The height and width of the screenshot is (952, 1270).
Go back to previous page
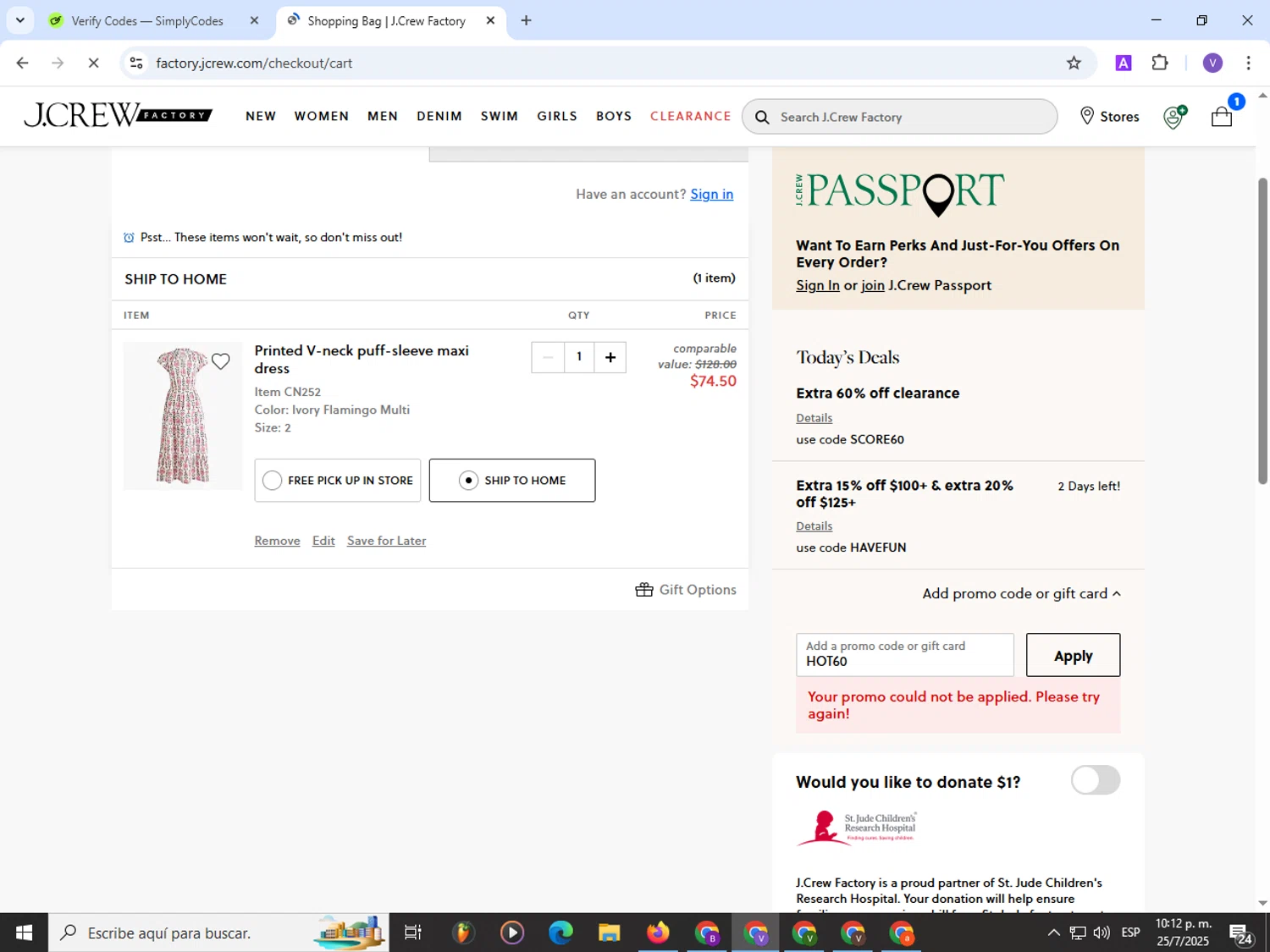(23, 63)
